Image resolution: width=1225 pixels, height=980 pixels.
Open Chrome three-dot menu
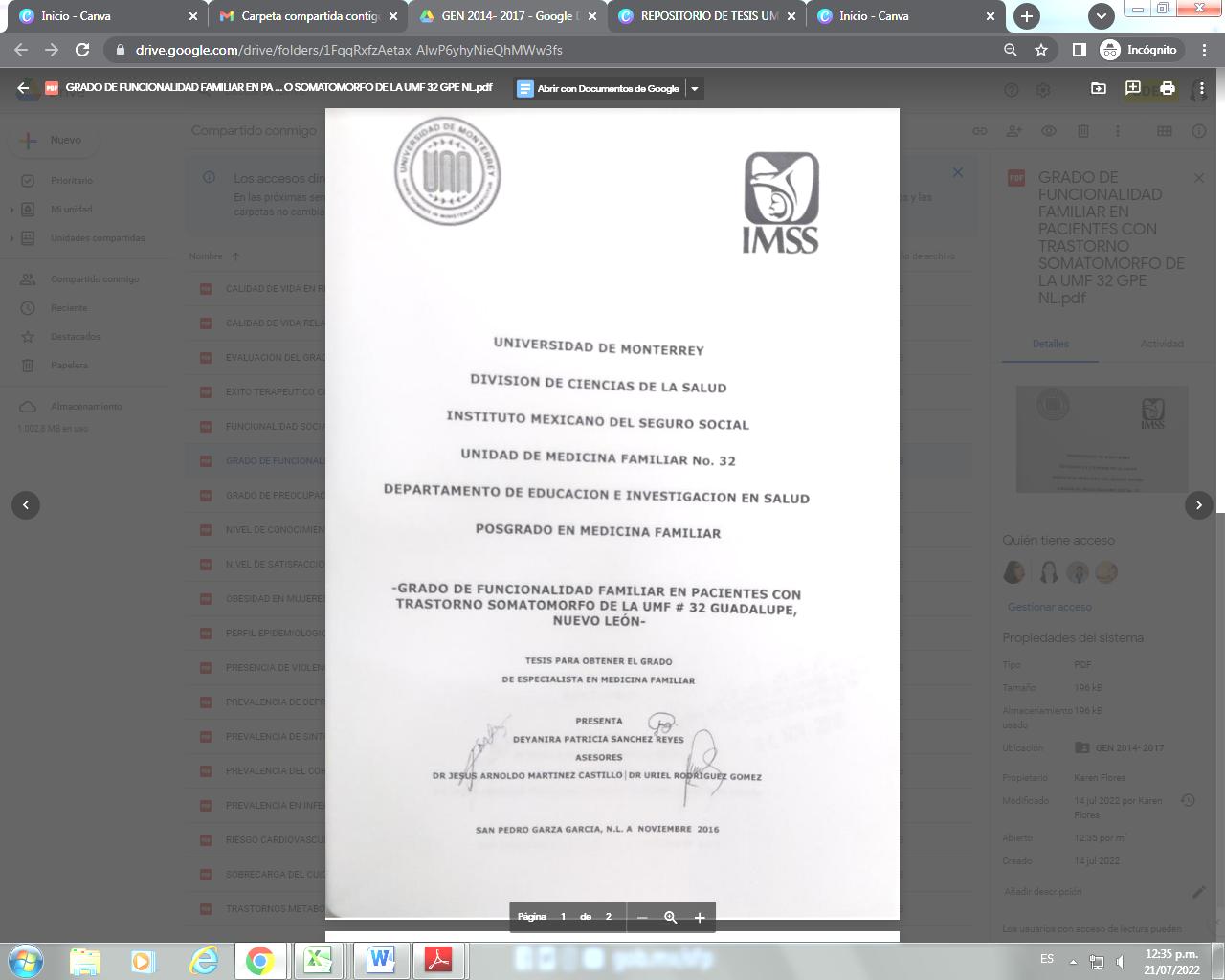[x=1204, y=50]
